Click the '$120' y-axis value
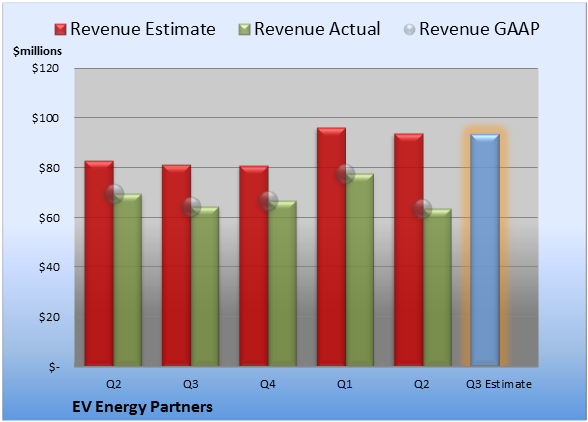This screenshot has width=588, height=422. [x=45, y=68]
